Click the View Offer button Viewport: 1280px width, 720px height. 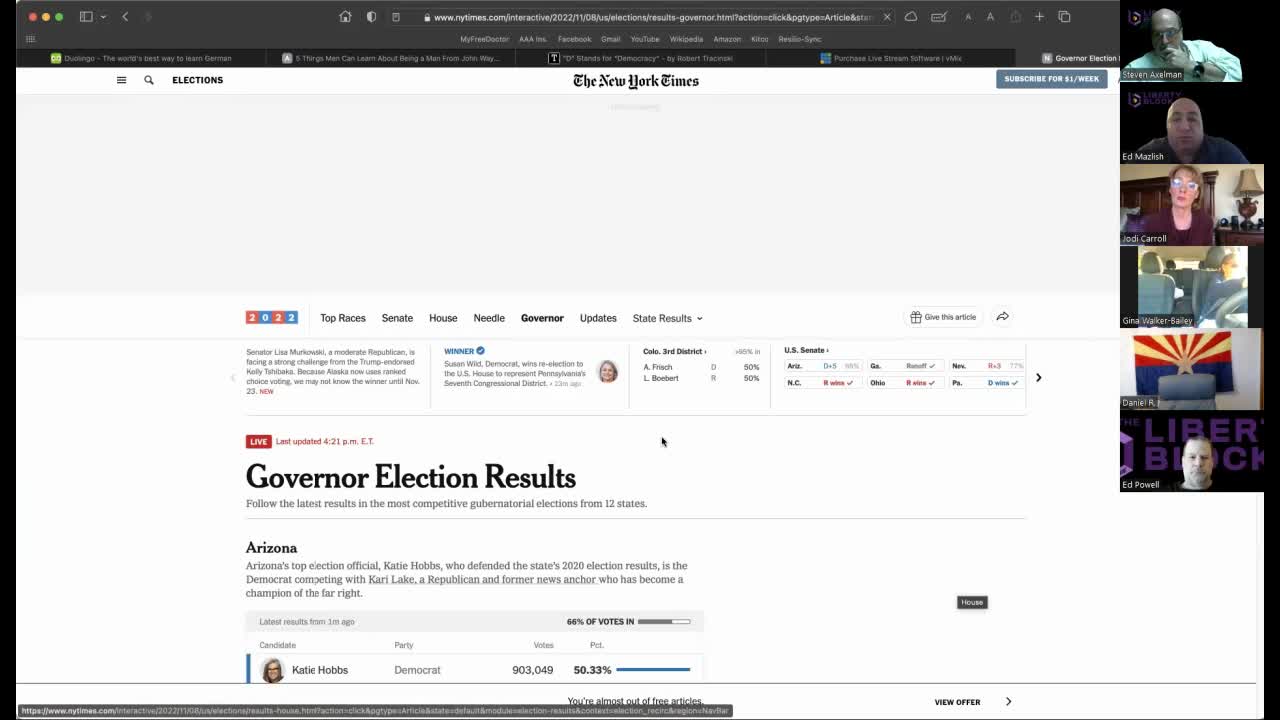[957, 702]
